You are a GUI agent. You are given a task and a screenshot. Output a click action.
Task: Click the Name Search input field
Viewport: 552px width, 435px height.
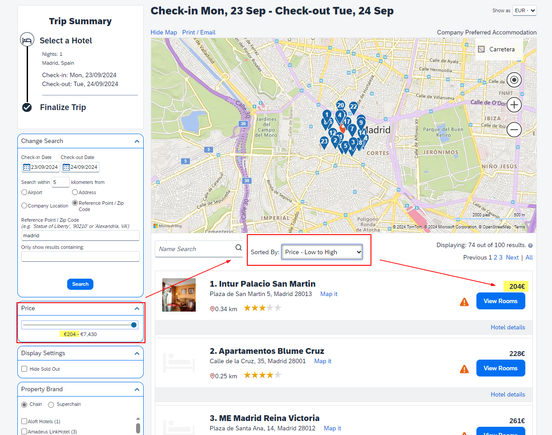pyautogui.click(x=195, y=249)
